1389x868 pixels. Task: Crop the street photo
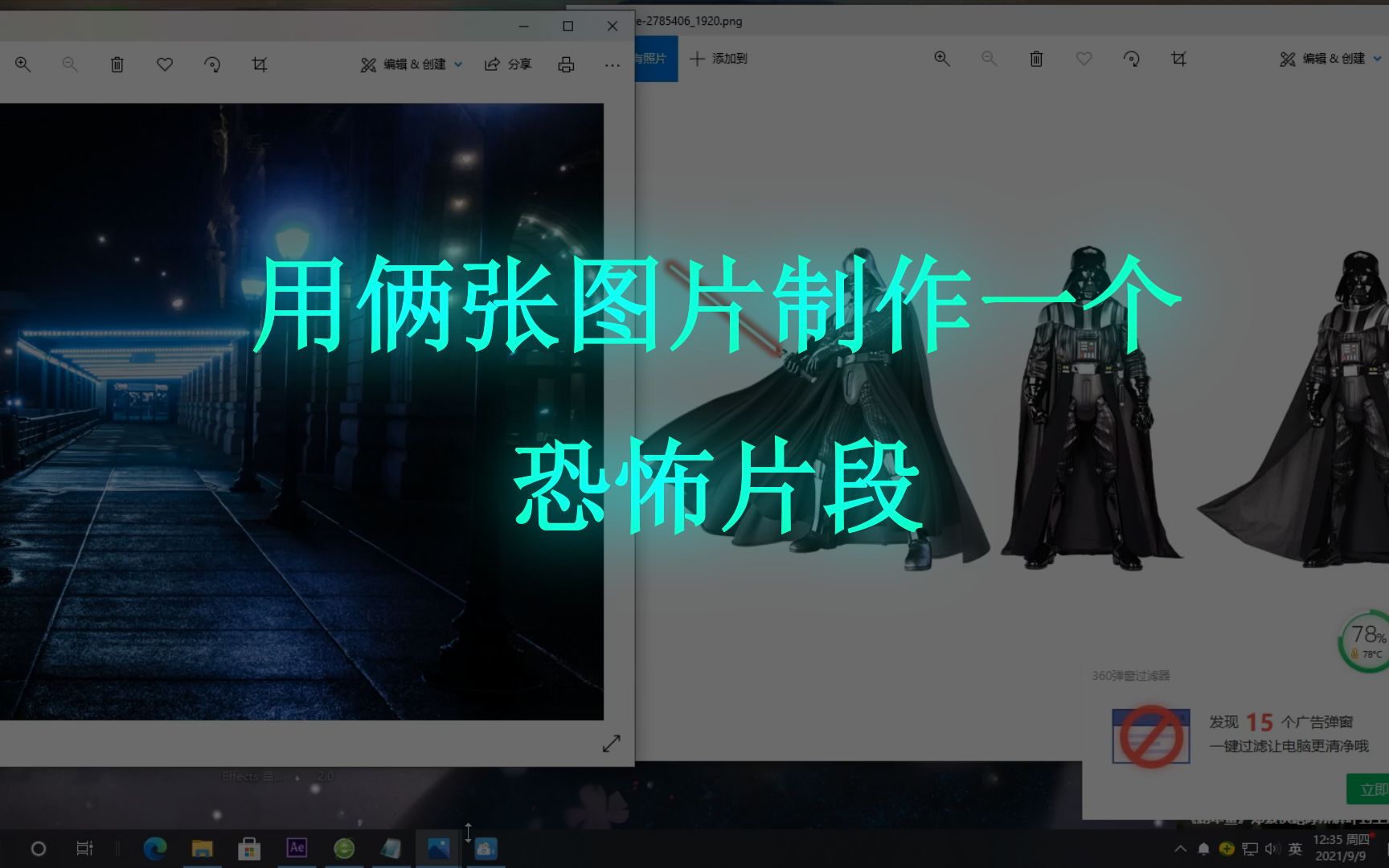coord(260,64)
